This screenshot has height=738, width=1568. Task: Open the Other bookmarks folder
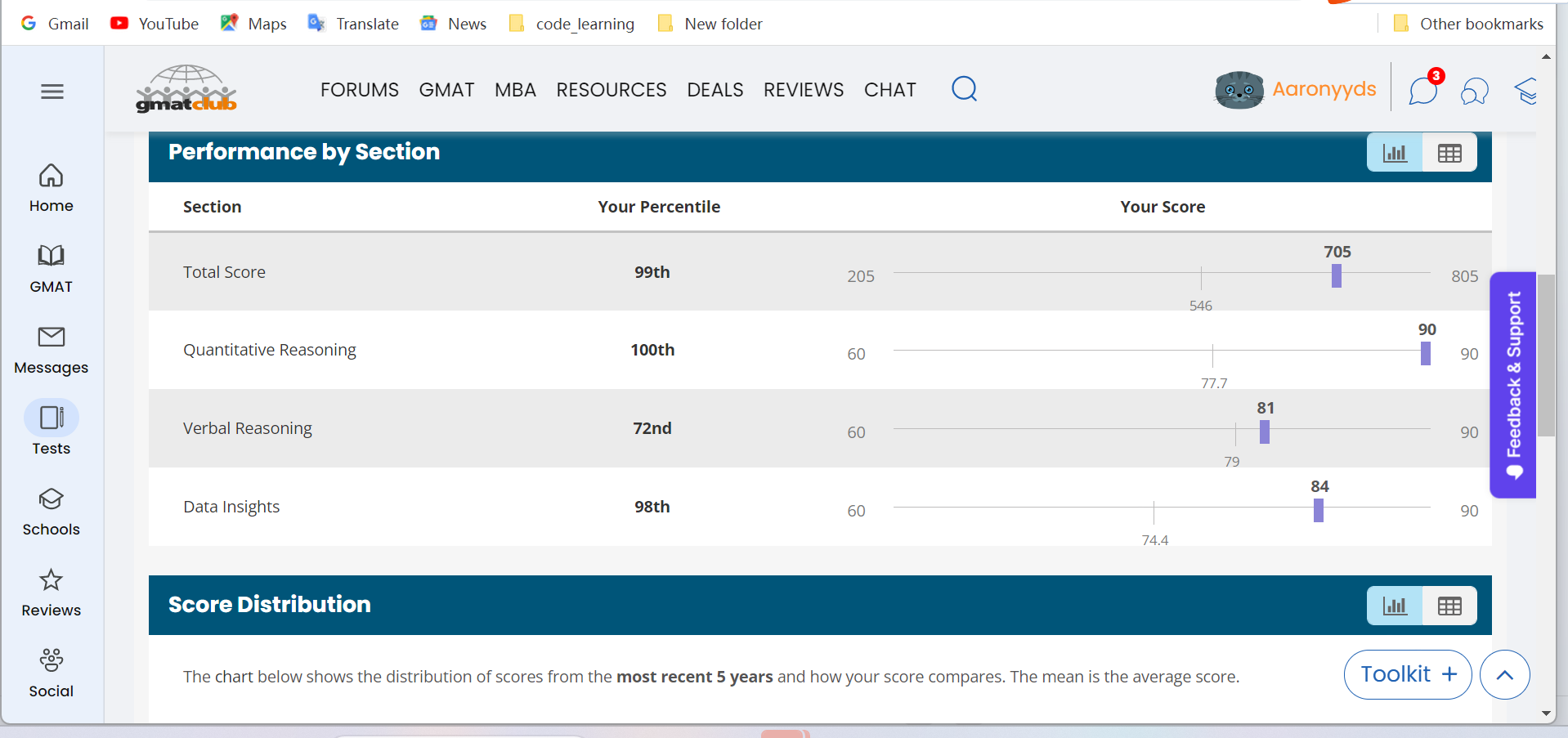1468,24
